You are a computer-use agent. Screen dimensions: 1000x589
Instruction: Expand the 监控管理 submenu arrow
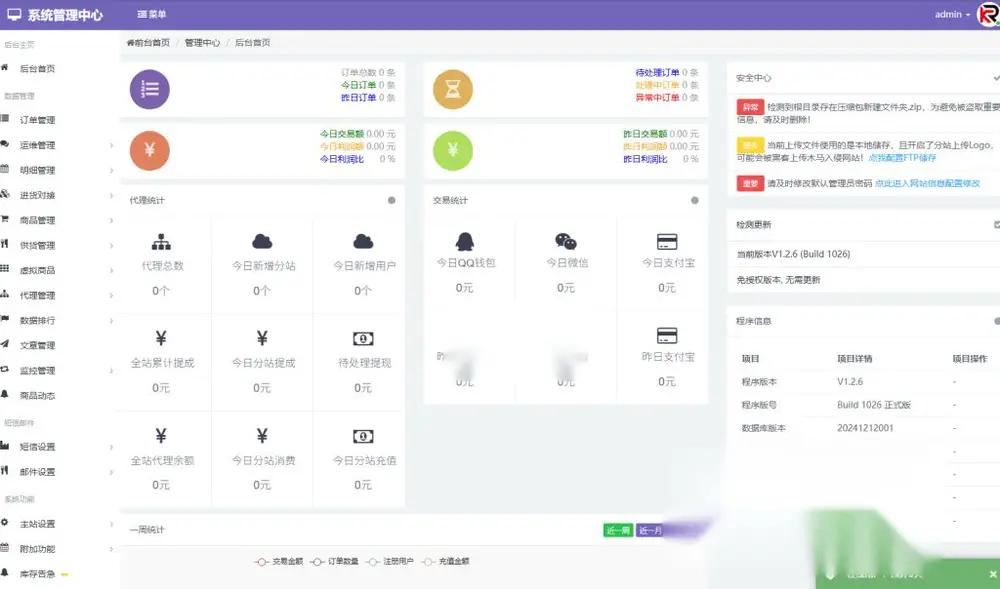(x=111, y=370)
